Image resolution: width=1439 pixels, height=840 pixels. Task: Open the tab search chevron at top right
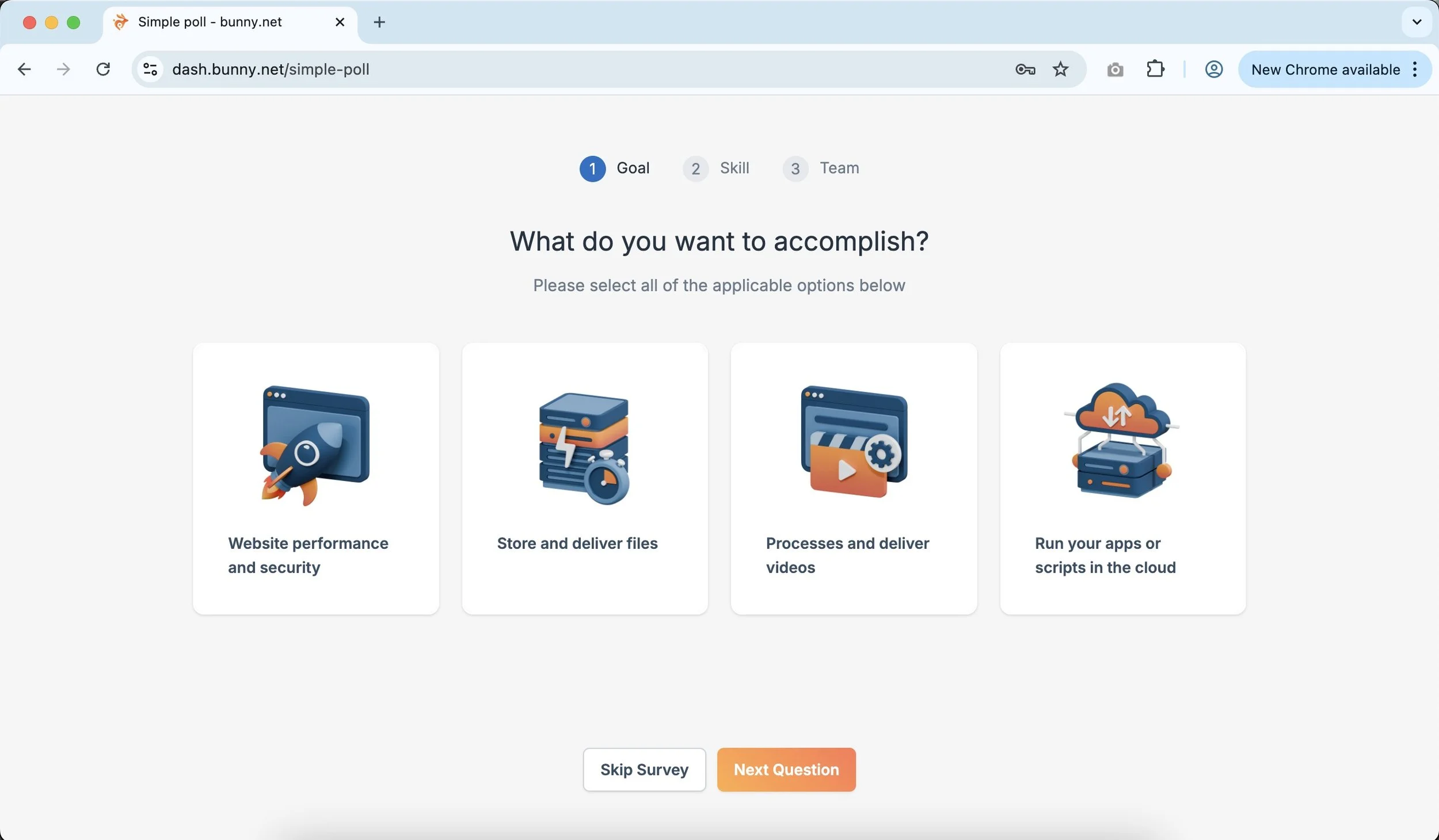point(1416,22)
